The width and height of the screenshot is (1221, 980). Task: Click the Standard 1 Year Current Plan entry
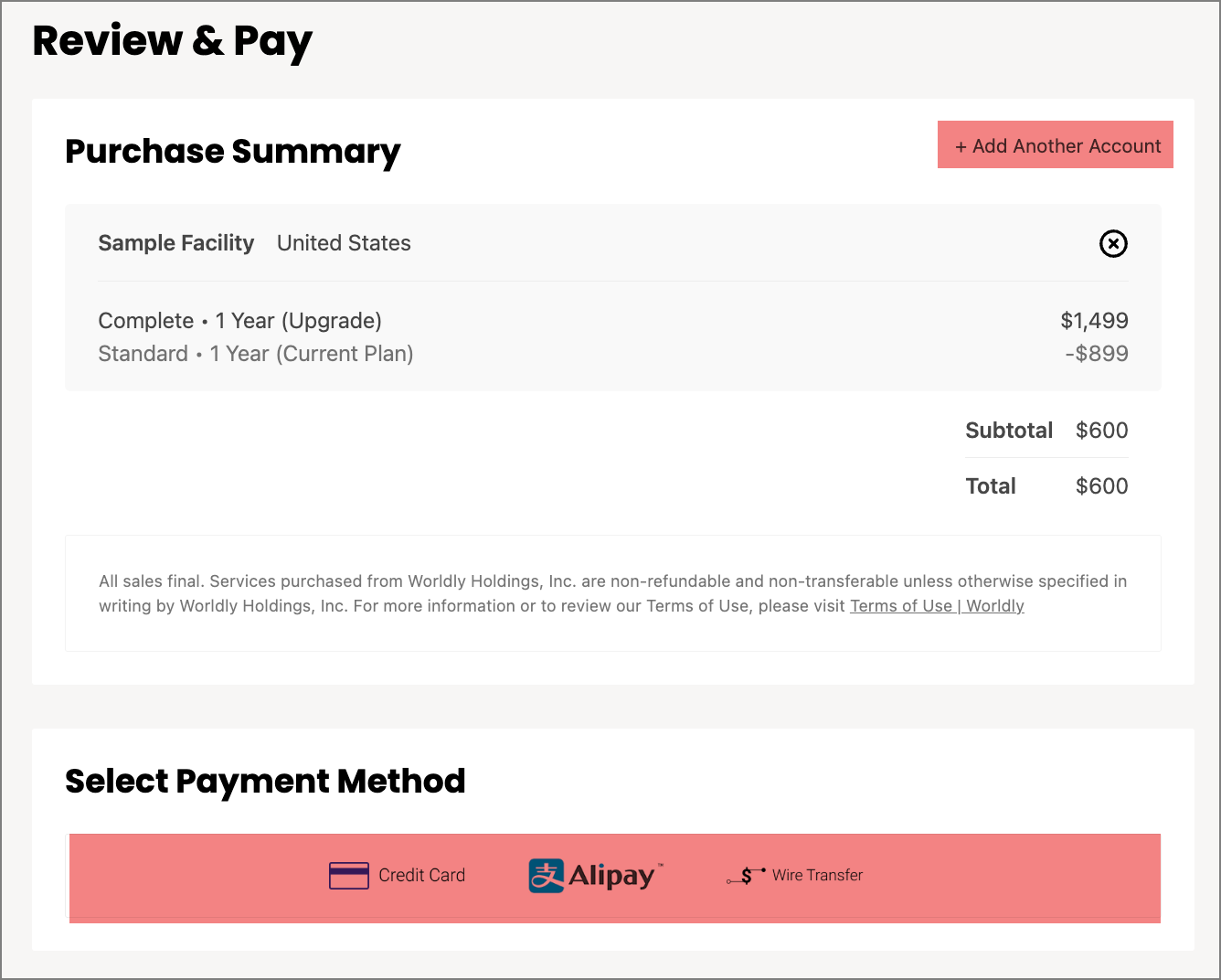click(x=256, y=354)
